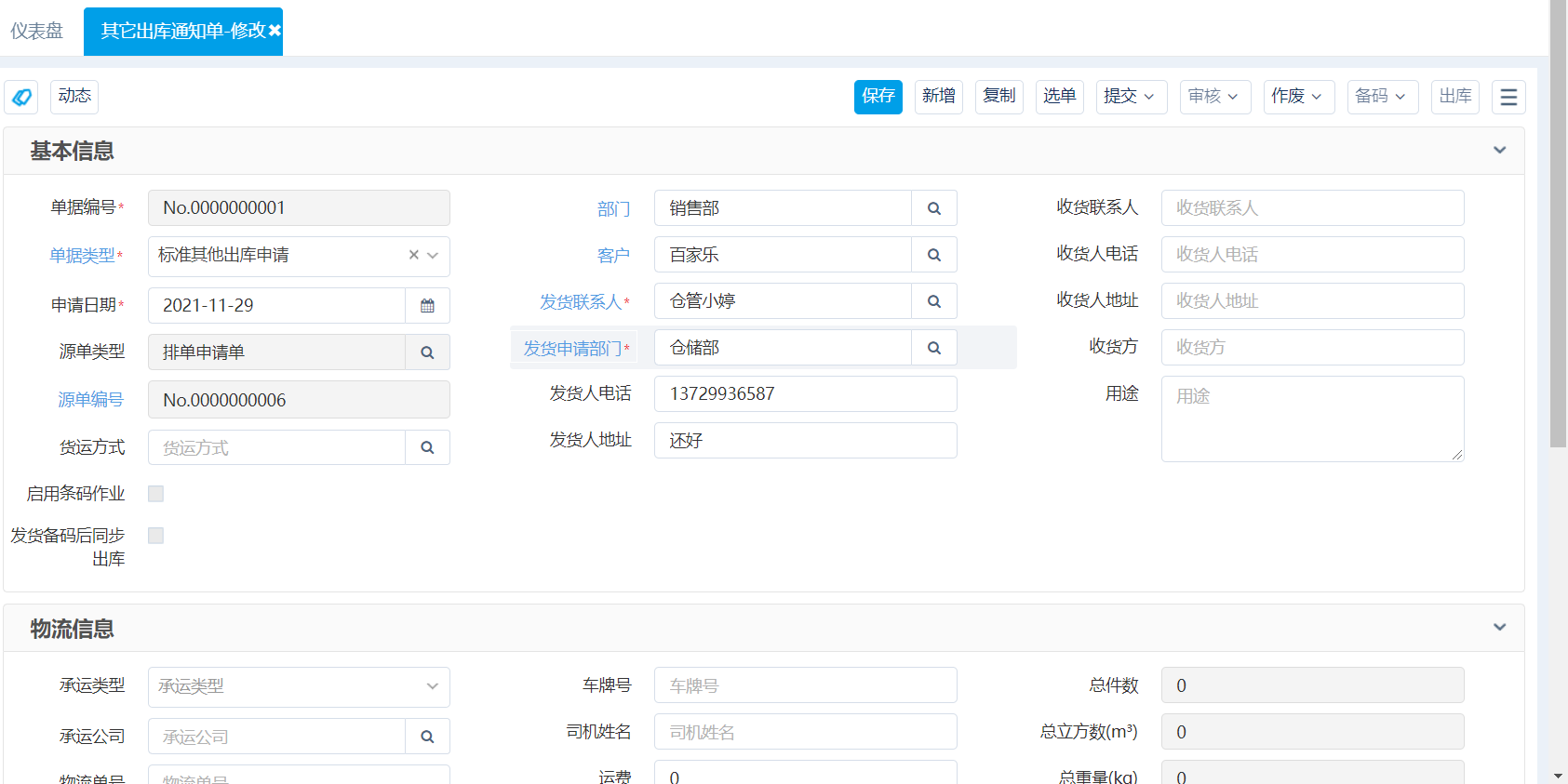The width and height of the screenshot is (1568, 784).
Task: Click the 客户 link label
Action: pos(614,256)
